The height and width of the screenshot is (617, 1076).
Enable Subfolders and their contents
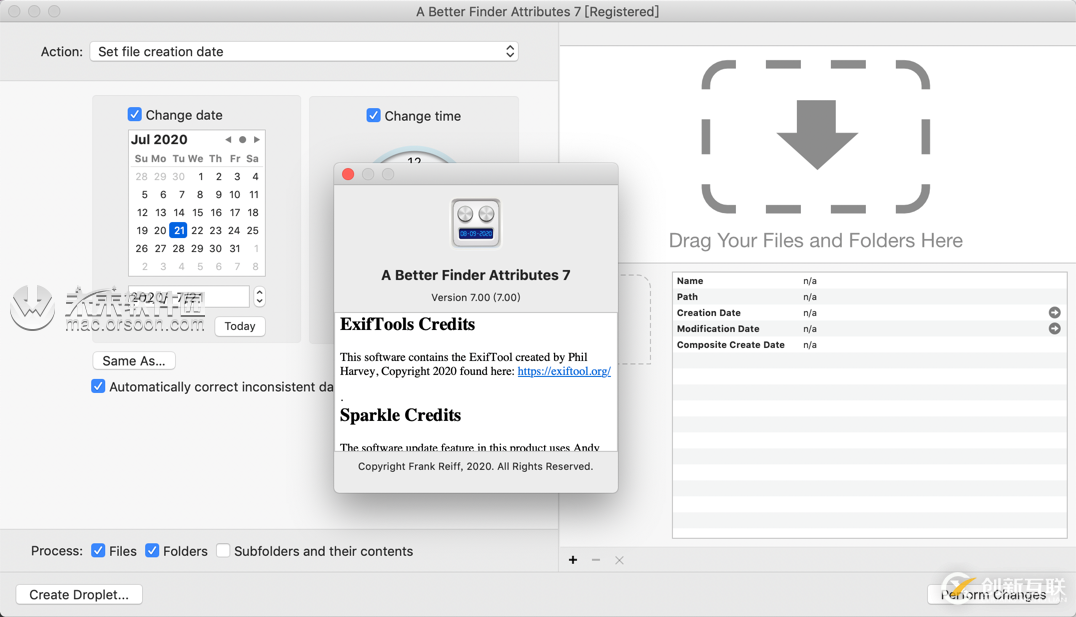223,550
